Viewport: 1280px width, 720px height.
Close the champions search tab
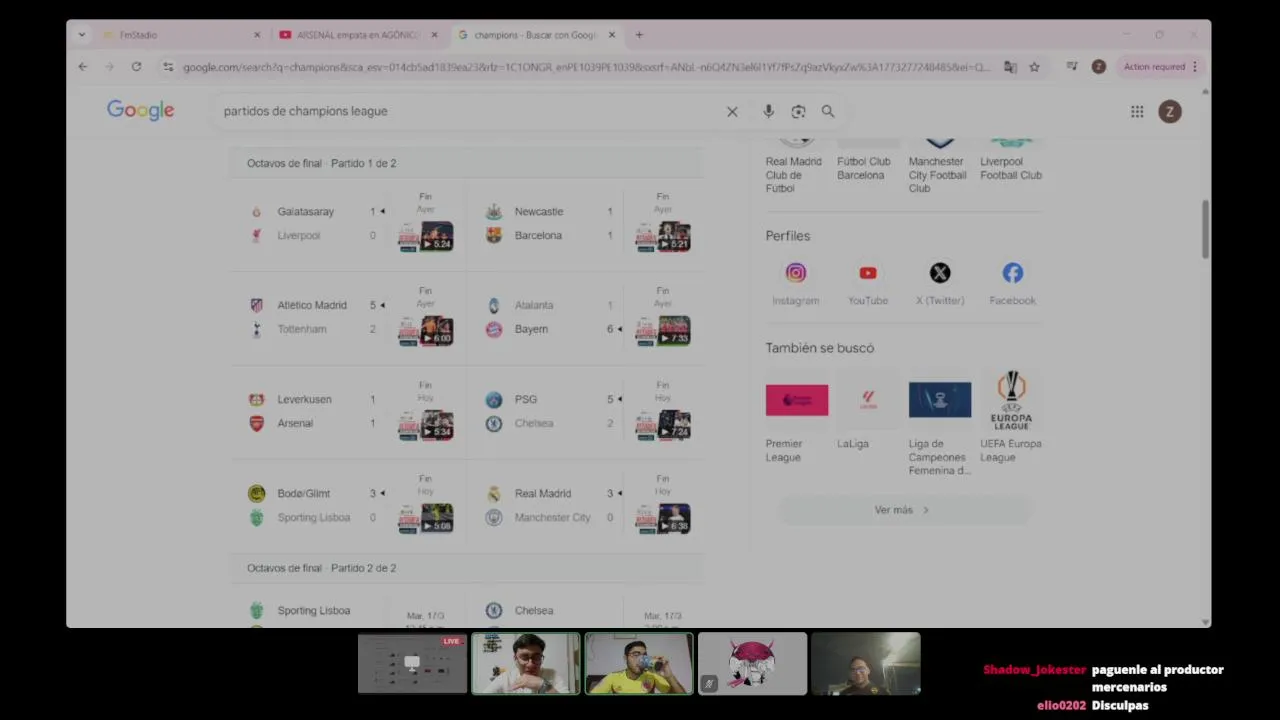click(612, 35)
